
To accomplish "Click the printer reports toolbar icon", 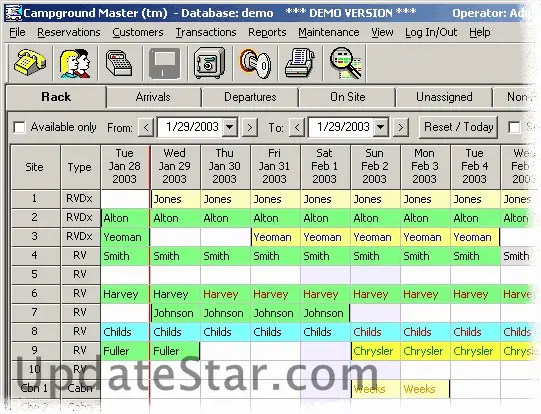I will pyautogui.click(x=300, y=63).
